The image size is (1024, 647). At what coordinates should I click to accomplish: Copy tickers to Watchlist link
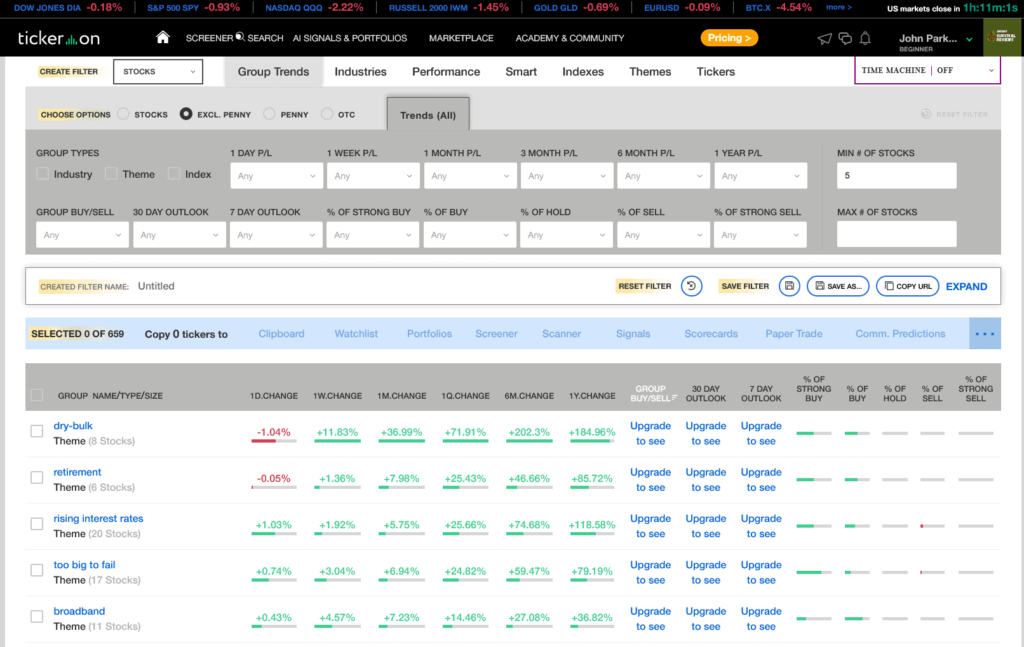(x=356, y=334)
